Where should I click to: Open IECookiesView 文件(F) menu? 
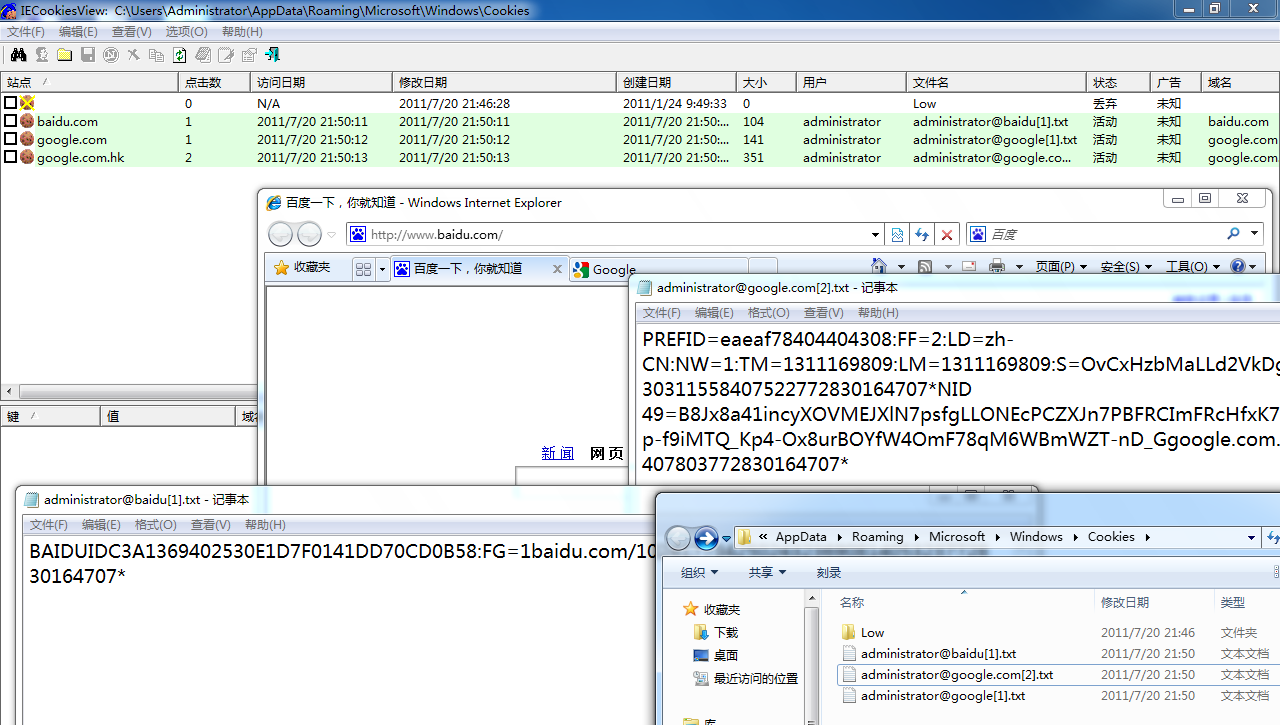26,32
